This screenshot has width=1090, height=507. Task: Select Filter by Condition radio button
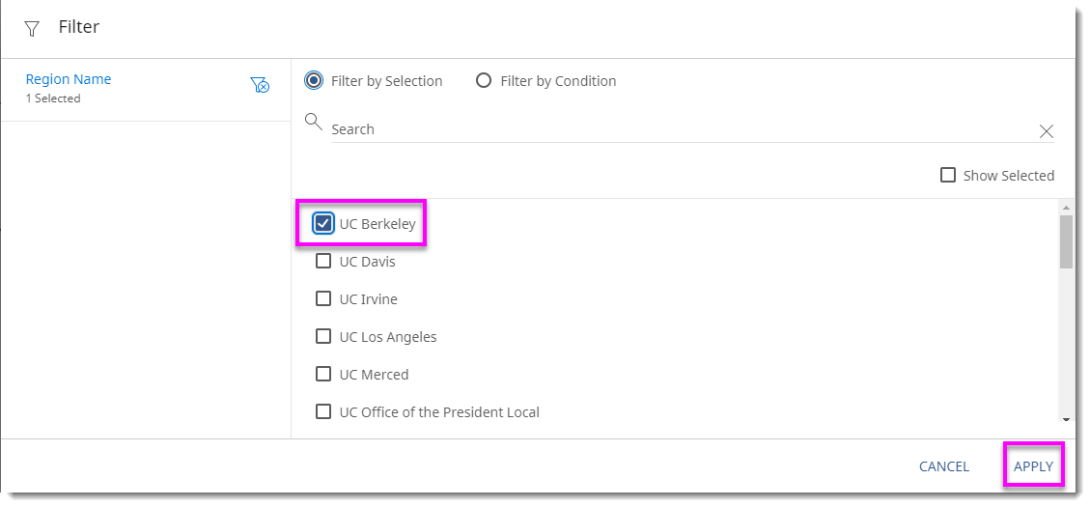[x=484, y=81]
